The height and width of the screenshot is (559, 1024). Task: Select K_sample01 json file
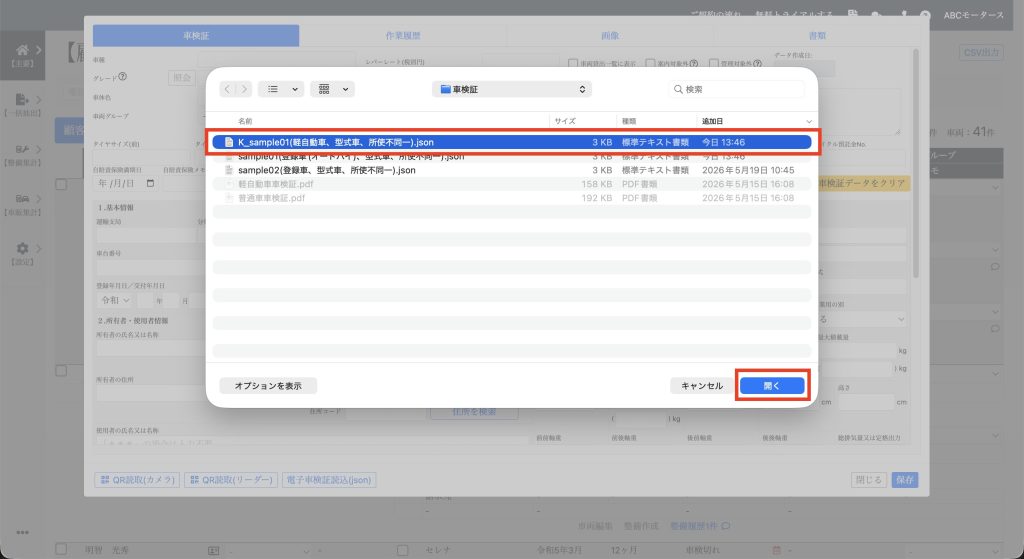coord(512,142)
